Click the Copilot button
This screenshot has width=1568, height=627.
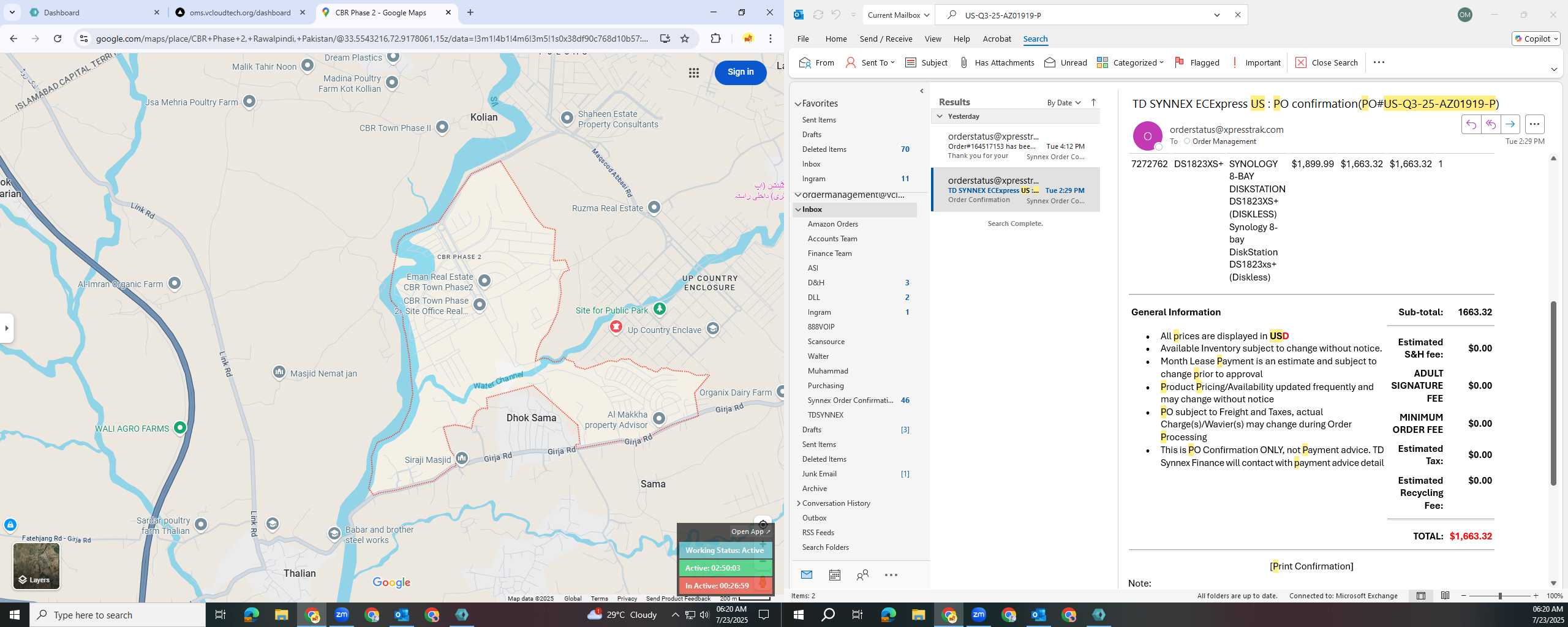(1536, 39)
